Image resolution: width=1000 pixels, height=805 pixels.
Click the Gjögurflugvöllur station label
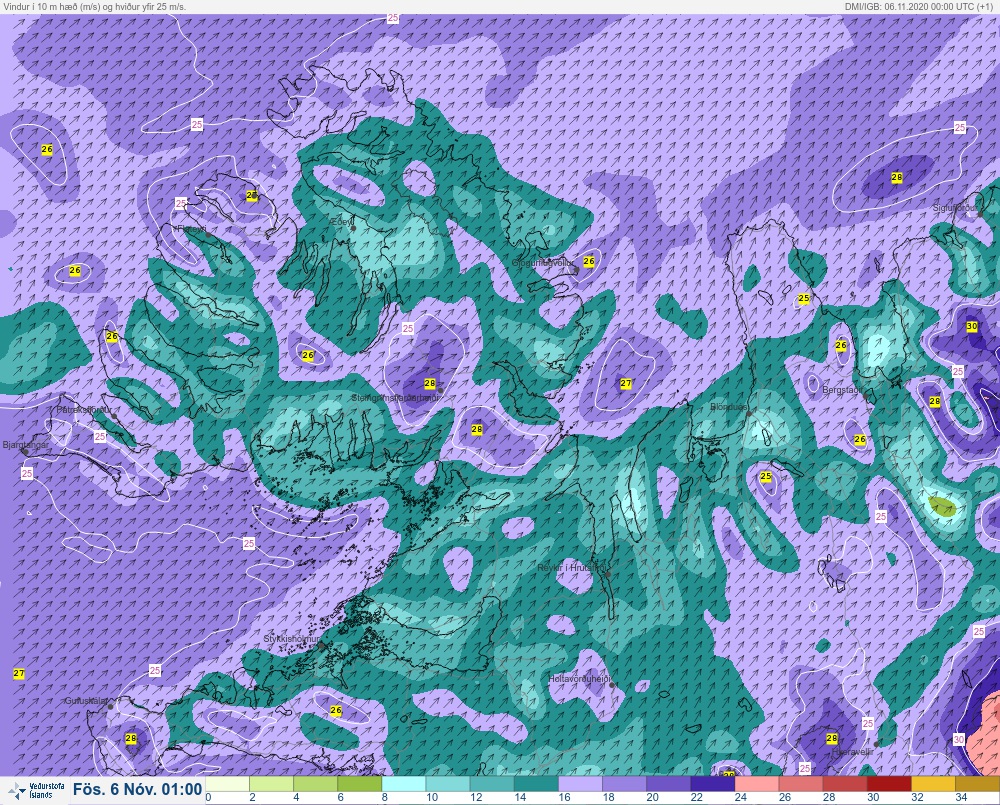tap(543, 263)
